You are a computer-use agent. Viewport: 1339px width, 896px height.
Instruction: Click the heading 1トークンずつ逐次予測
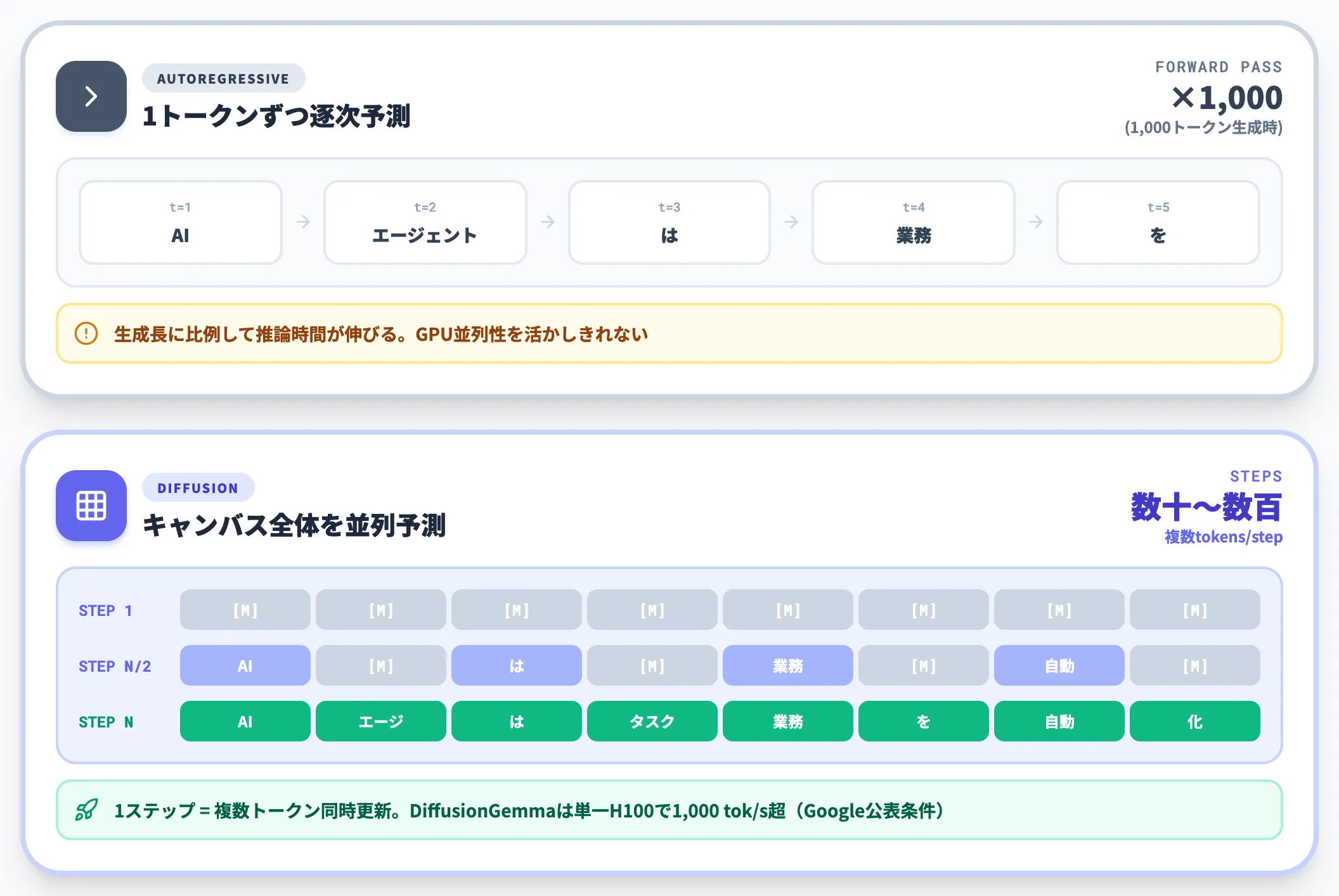276,116
